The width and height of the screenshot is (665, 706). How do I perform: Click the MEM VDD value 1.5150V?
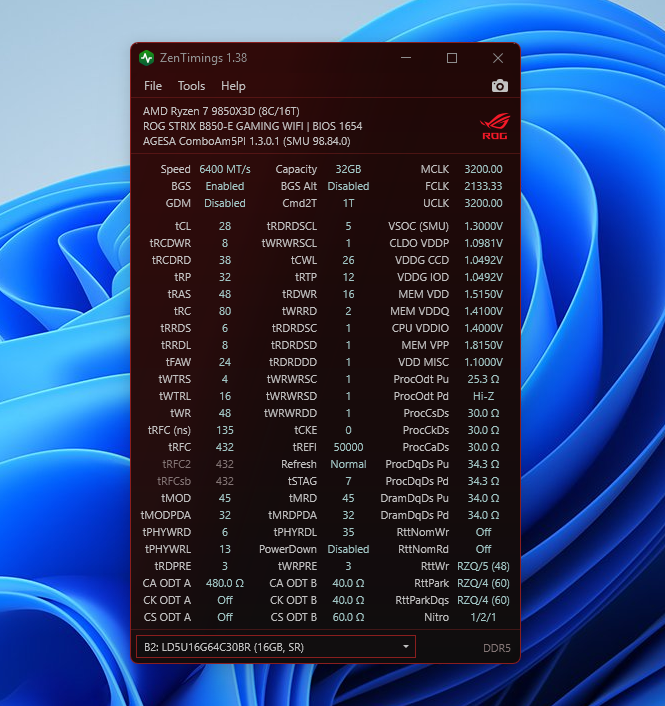click(x=483, y=294)
